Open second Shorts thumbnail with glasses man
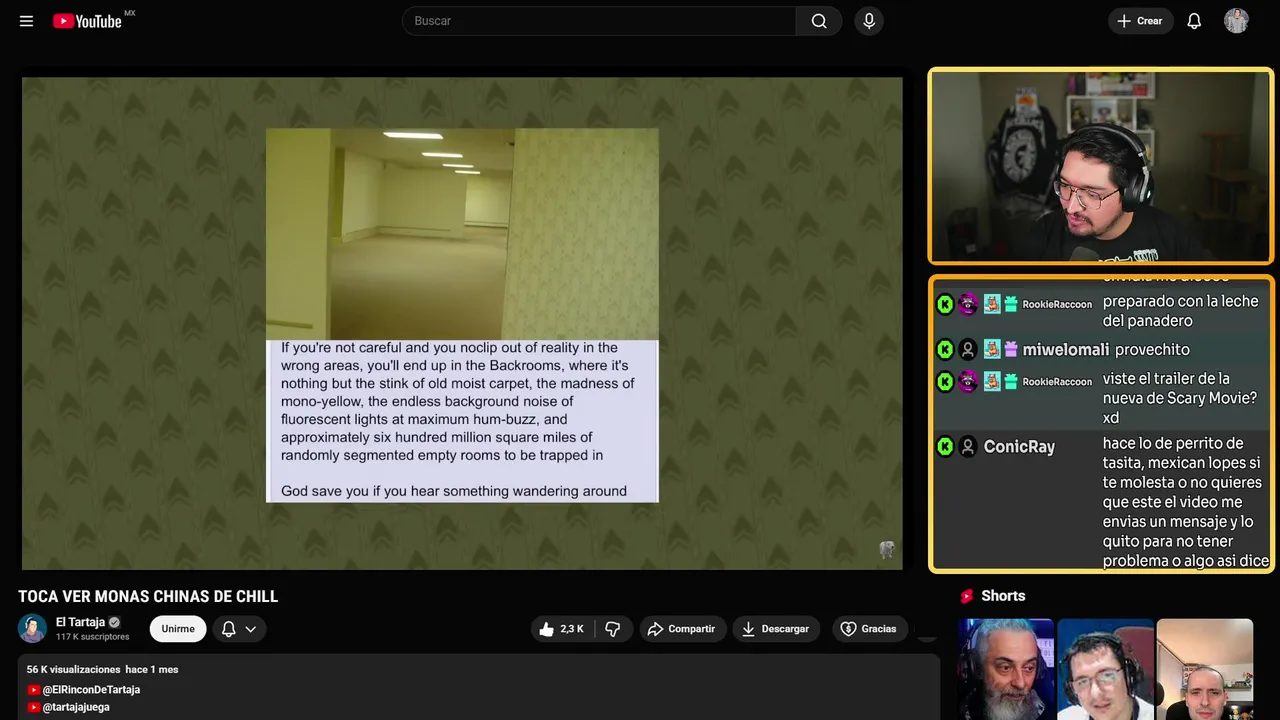 click(x=1105, y=669)
